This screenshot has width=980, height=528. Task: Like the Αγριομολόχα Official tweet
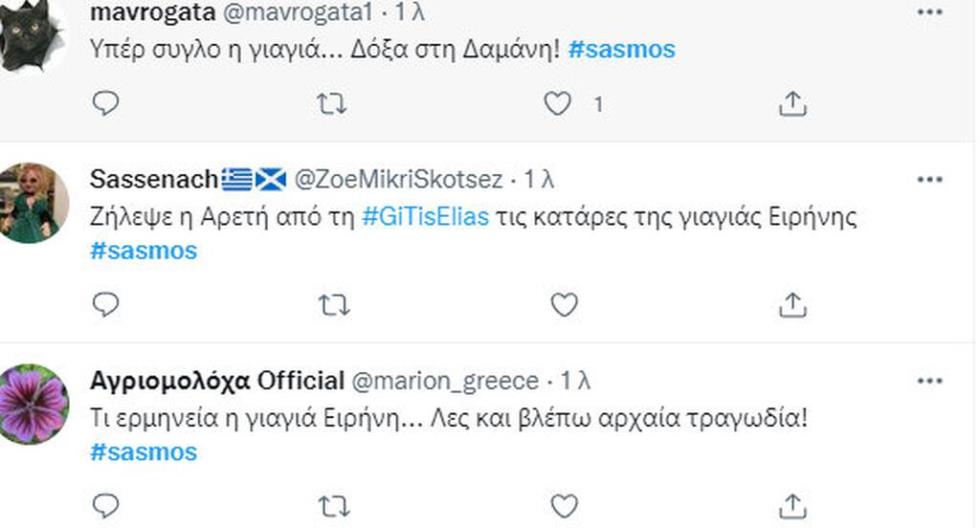pos(564,505)
